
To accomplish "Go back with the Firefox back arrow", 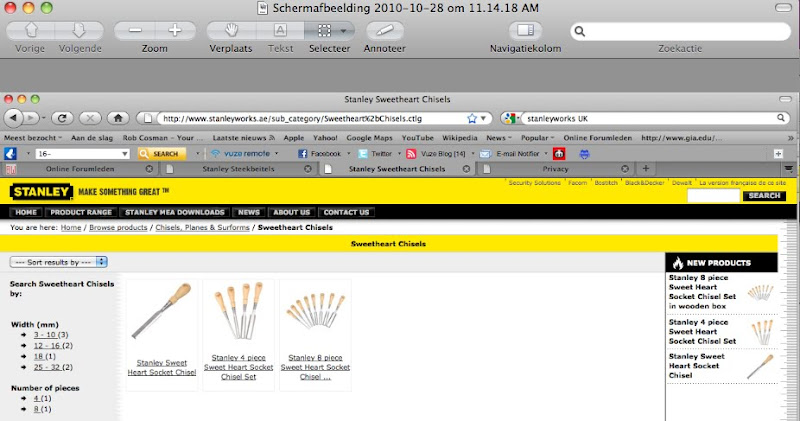I will coord(13,118).
